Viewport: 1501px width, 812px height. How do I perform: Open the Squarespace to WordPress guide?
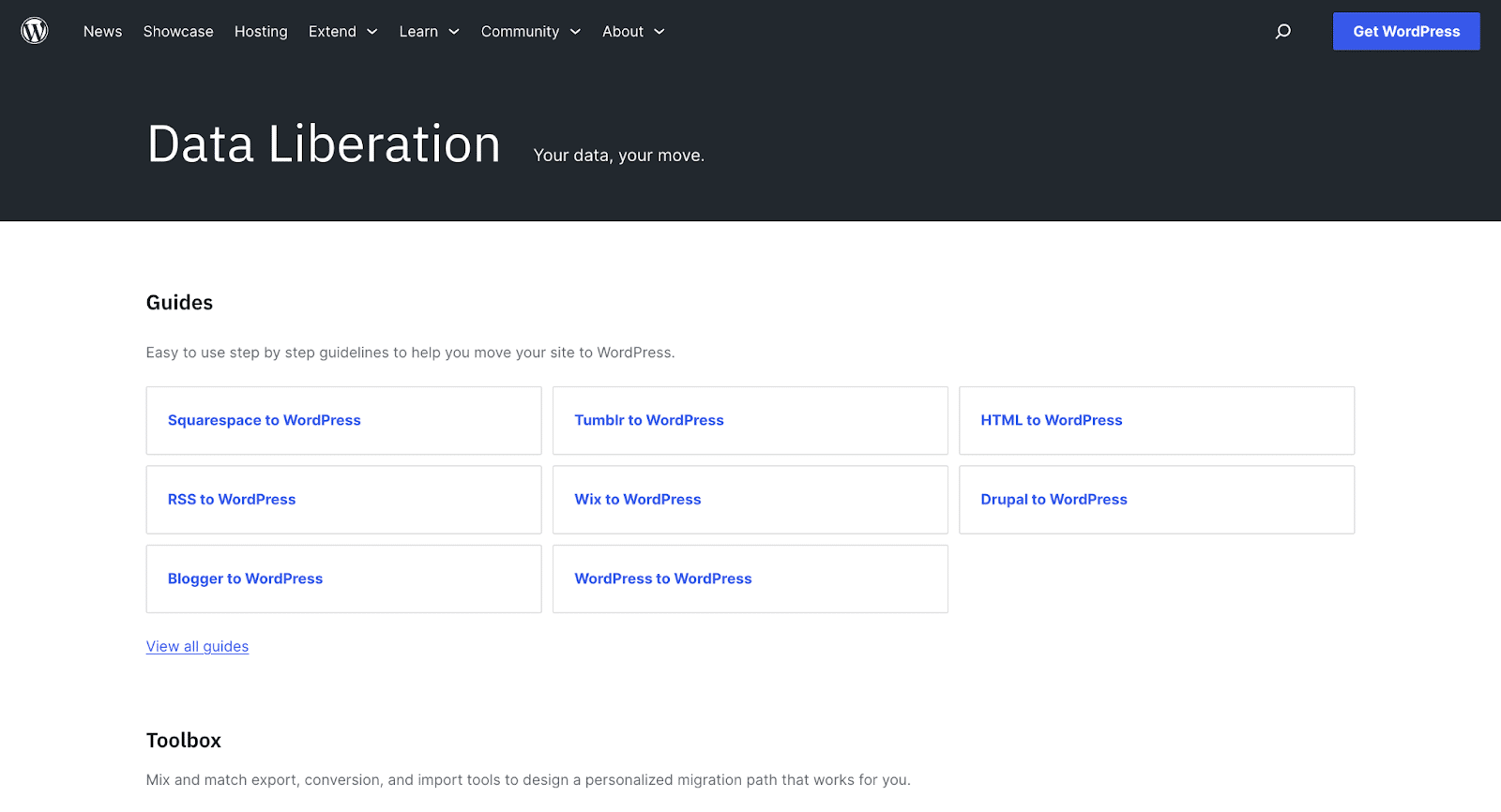pyautogui.click(x=343, y=420)
